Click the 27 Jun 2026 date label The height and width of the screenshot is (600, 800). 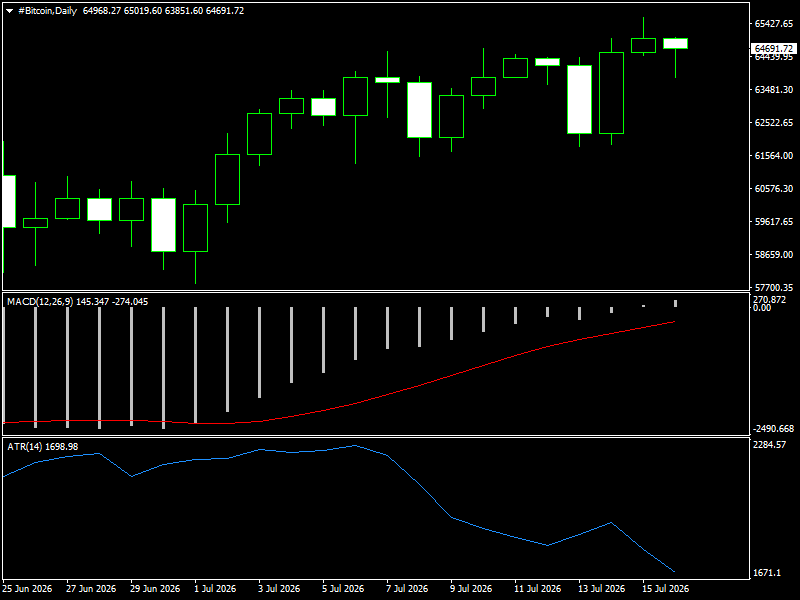[91, 588]
